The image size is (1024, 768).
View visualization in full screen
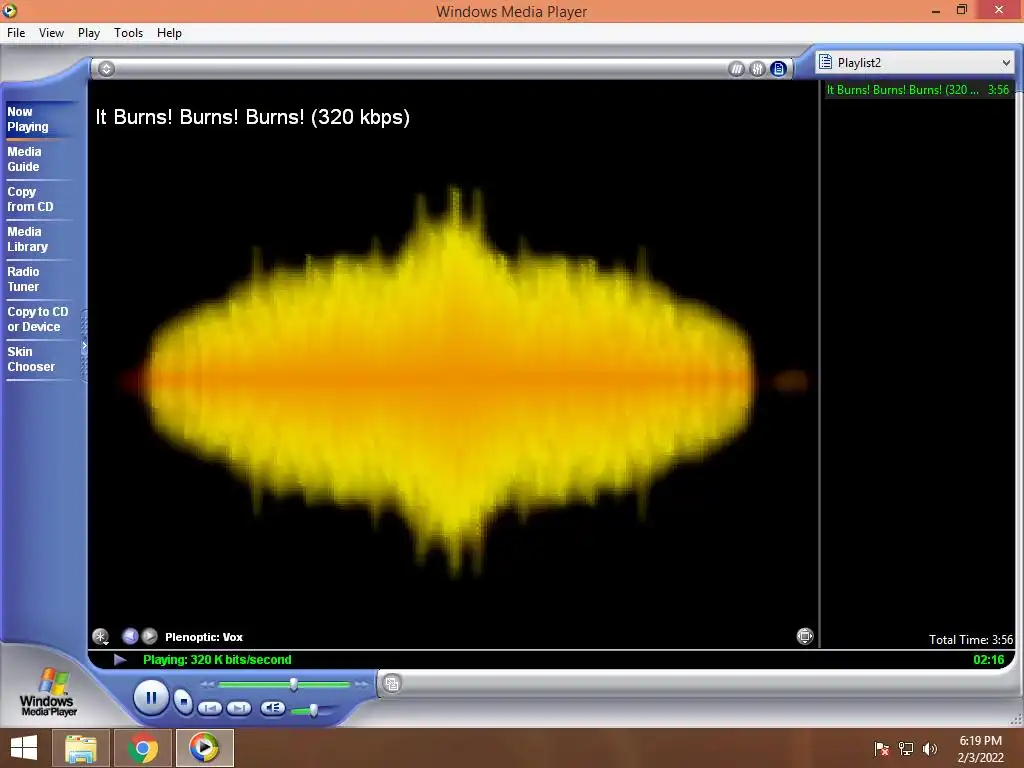click(805, 635)
